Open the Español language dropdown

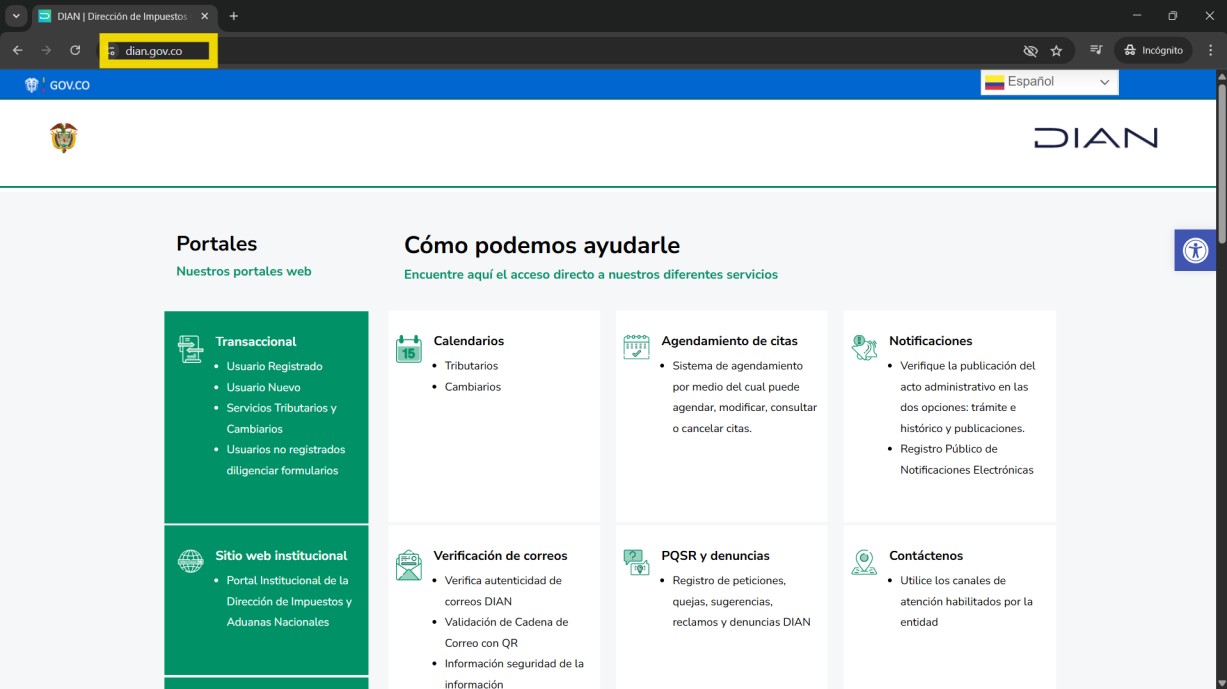(x=1049, y=82)
